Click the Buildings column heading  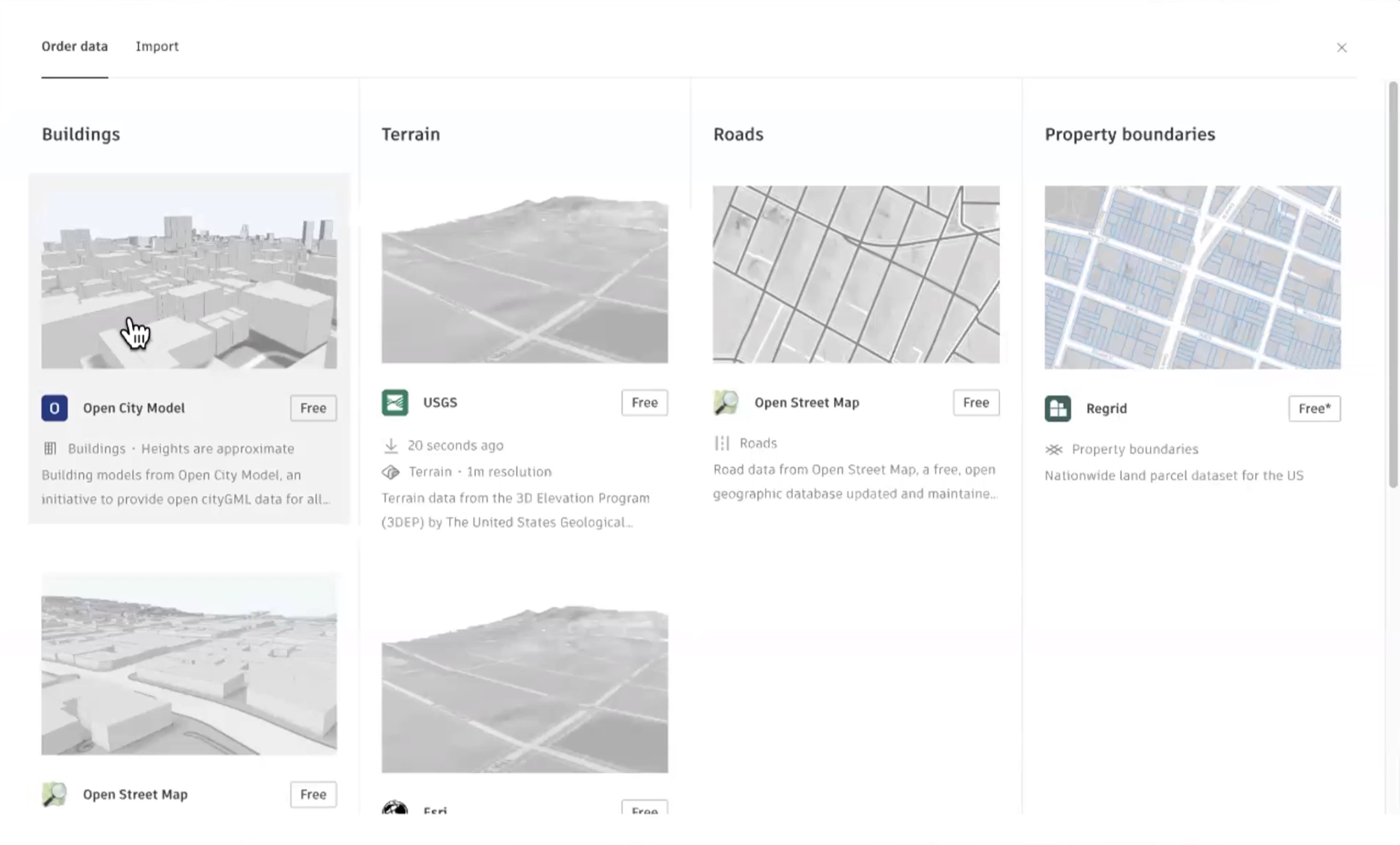click(x=81, y=134)
